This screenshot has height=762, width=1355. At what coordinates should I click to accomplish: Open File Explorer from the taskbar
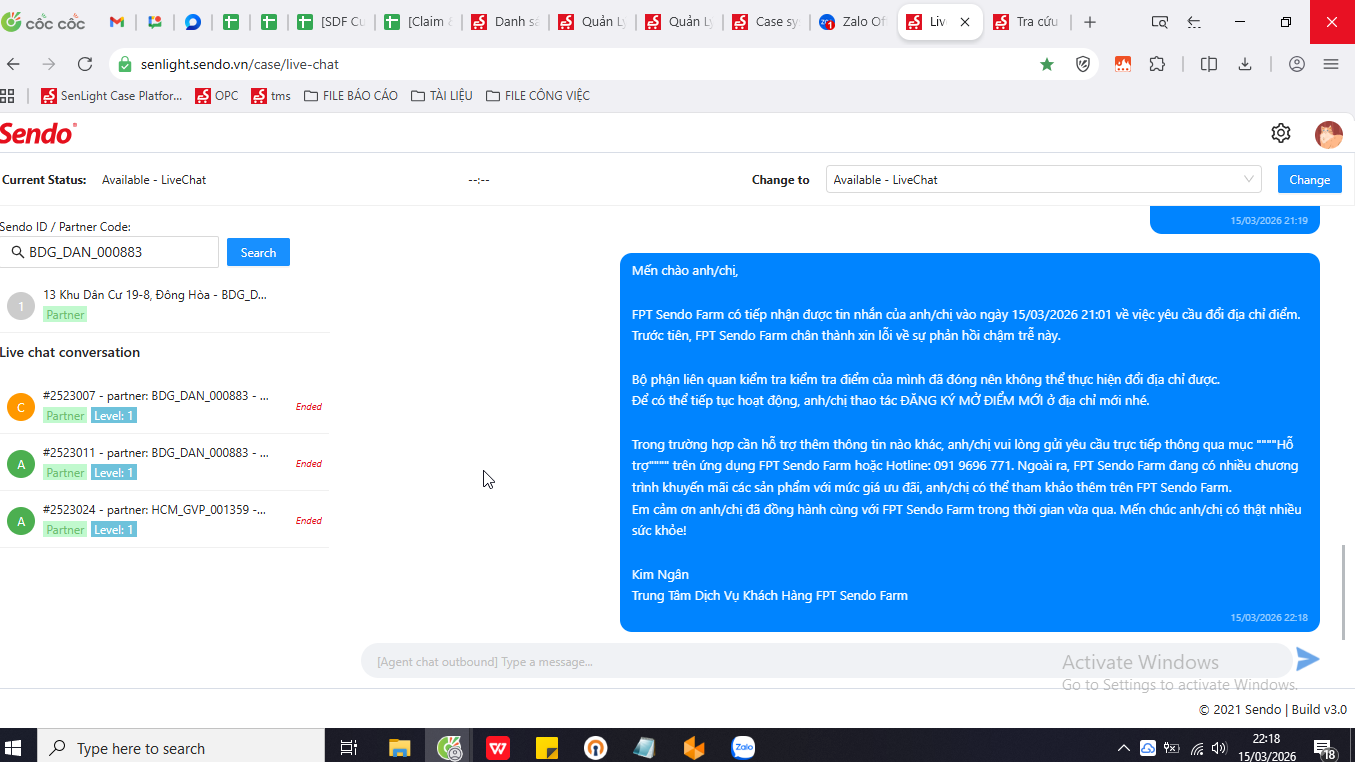[400, 747]
